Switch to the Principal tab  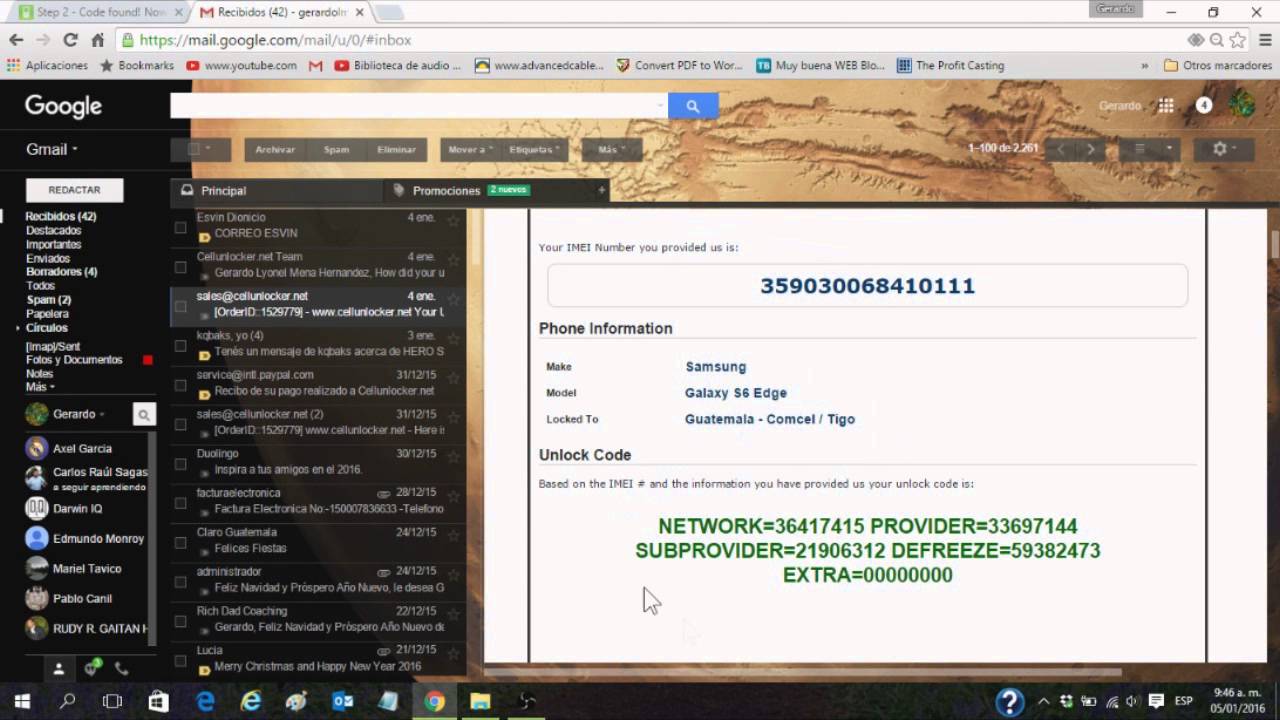[x=277, y=190]
